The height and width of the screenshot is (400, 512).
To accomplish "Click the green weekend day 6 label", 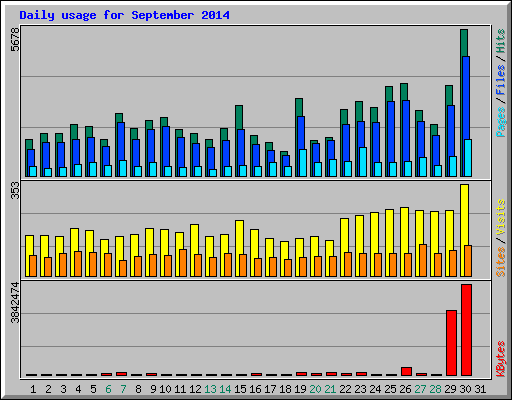I will click(x=108, y=389).
